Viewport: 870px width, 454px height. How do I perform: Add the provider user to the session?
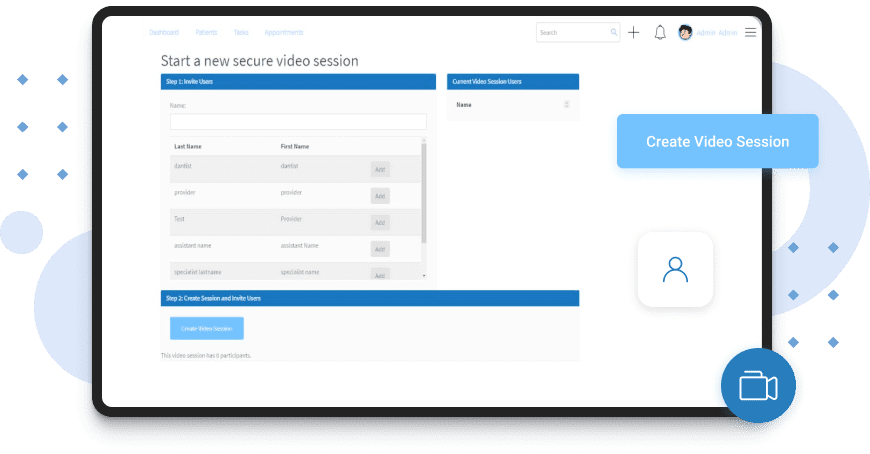click(380, 196)
